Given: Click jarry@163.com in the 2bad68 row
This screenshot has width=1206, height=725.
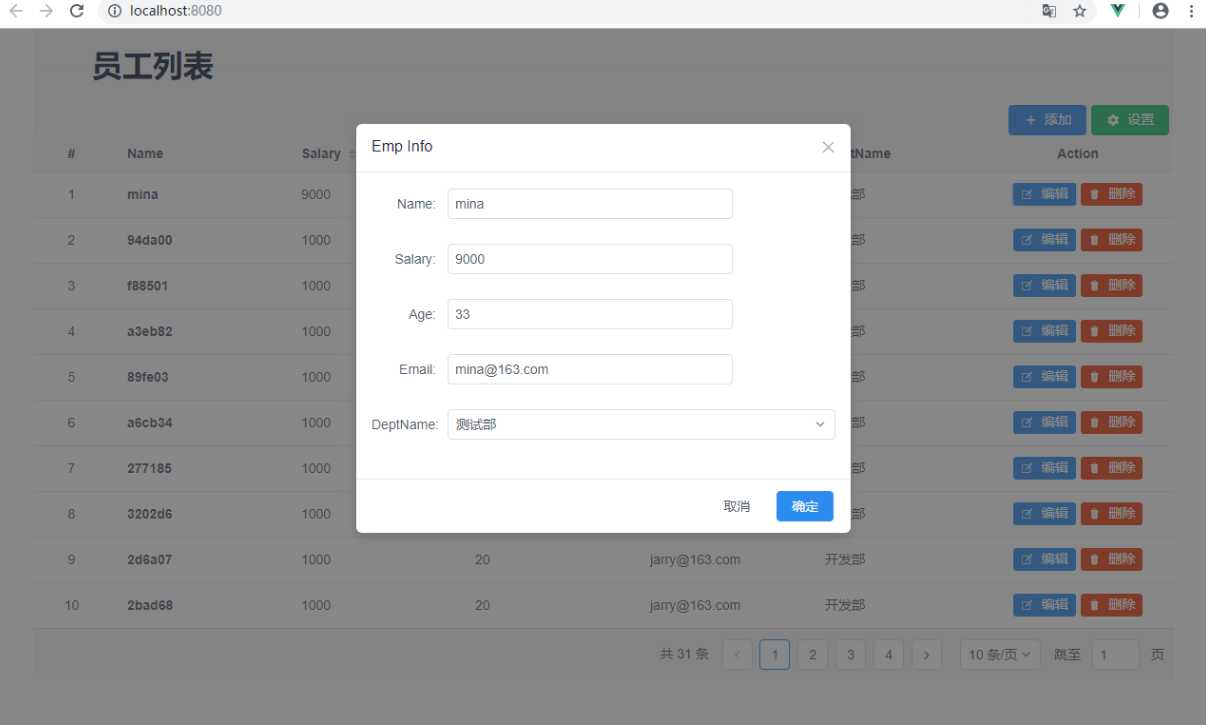Looking at the screenshot, I should [695, 605].
